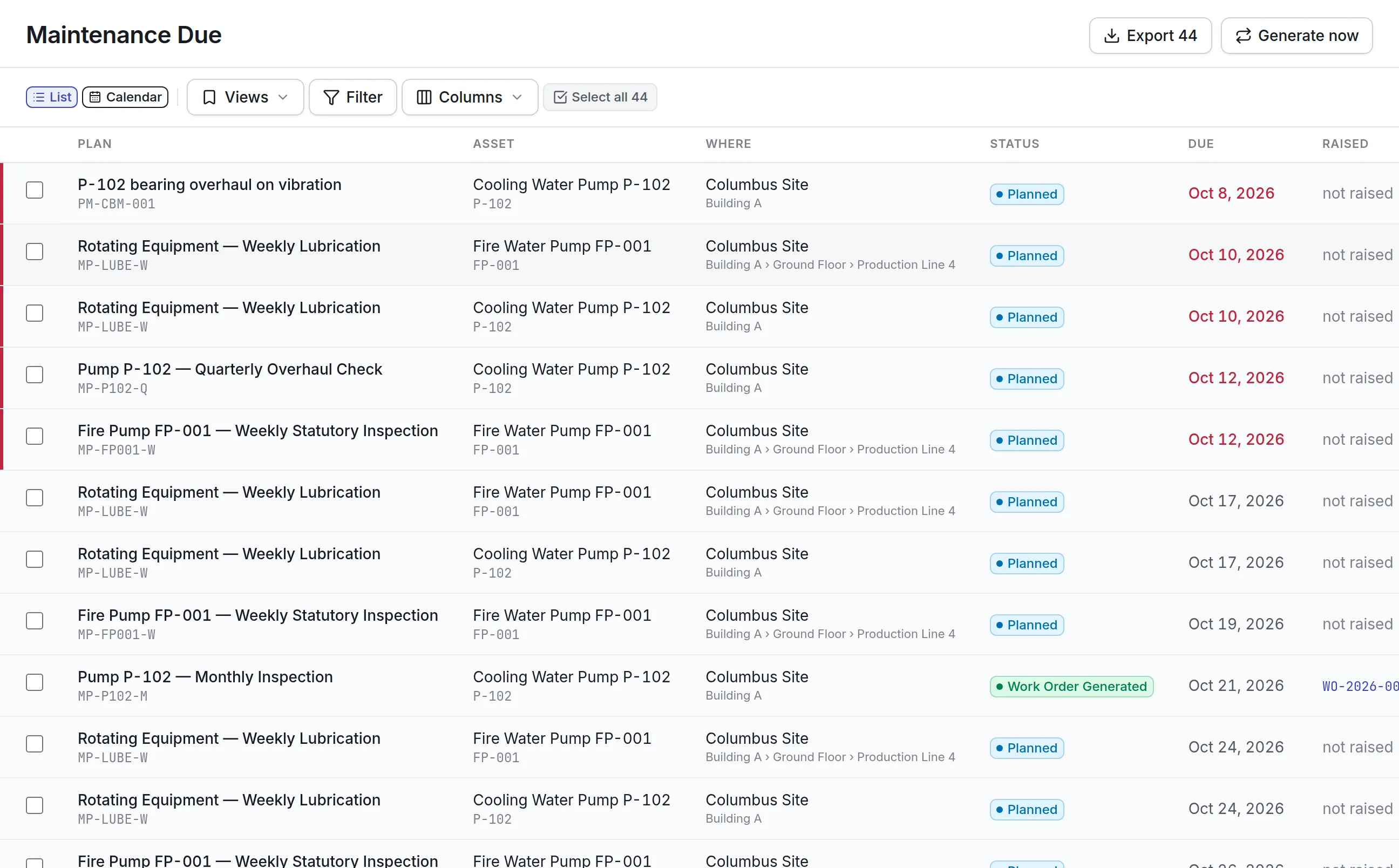The height and width of the screenshot is (868, 1399).
Task: Switch to the List tab
Action: pyautogui.click(x=52, y=97)
